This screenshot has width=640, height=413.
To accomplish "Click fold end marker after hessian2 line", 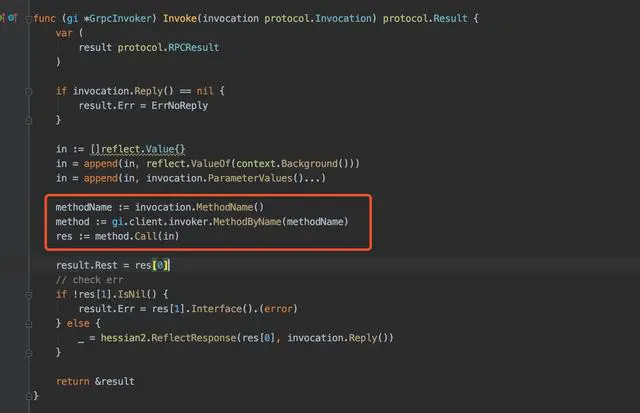I will (x=29, y=353).
